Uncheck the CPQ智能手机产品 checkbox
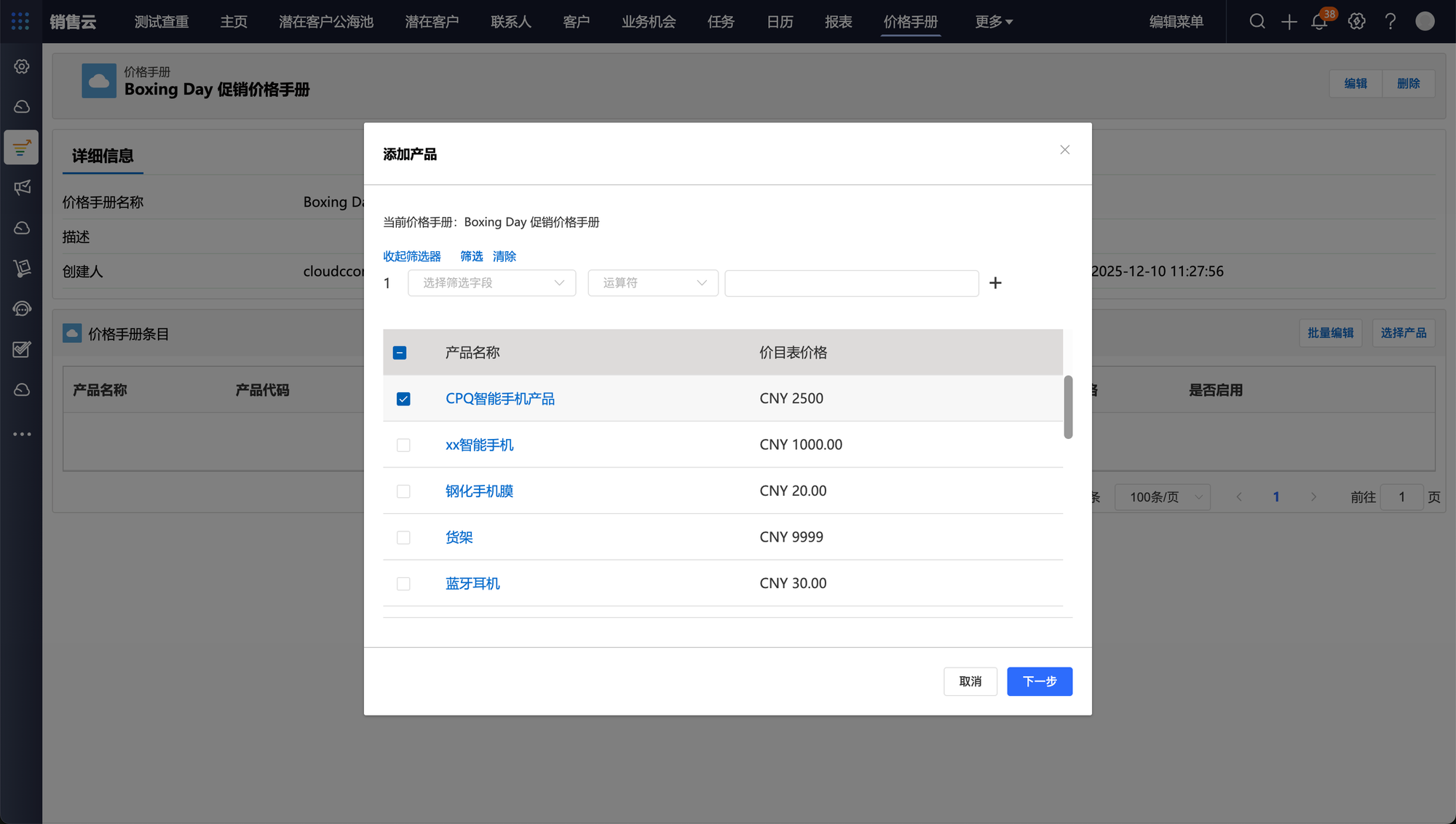Viewport: 1456px width, 824px height. coord(403,399)
